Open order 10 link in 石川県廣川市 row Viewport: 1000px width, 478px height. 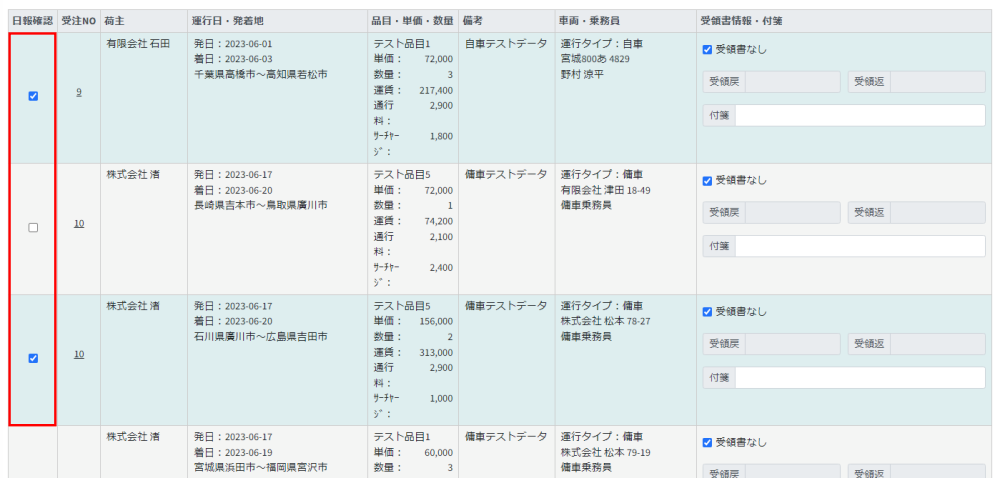[78, 354]
